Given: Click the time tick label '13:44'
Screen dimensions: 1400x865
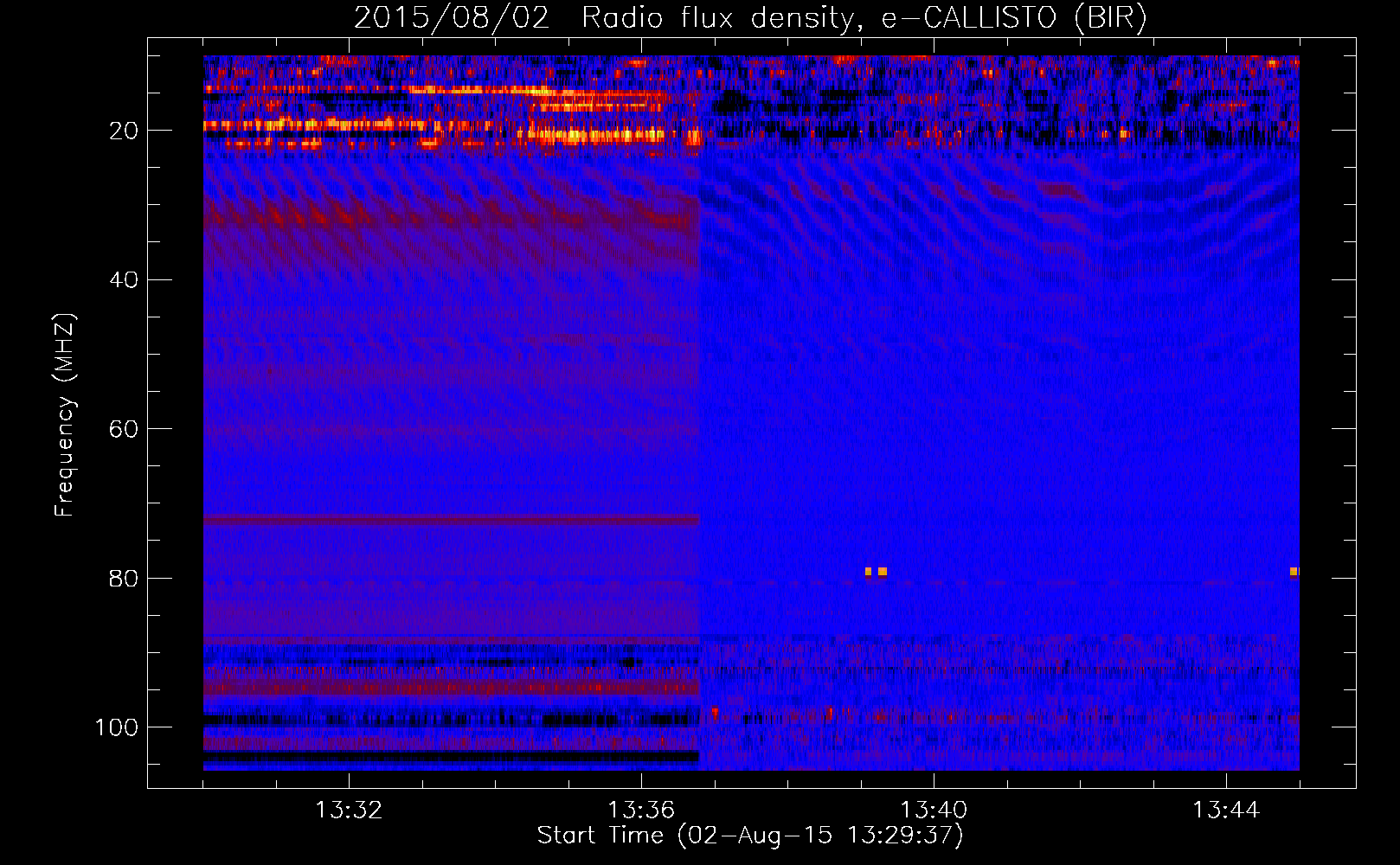Looking at the screenshot, I should [1226, 811].
